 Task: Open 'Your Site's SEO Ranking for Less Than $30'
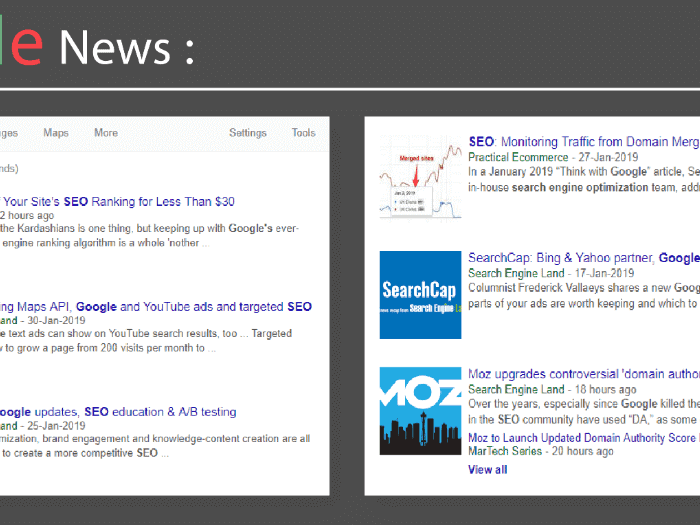tap(117, 202)
